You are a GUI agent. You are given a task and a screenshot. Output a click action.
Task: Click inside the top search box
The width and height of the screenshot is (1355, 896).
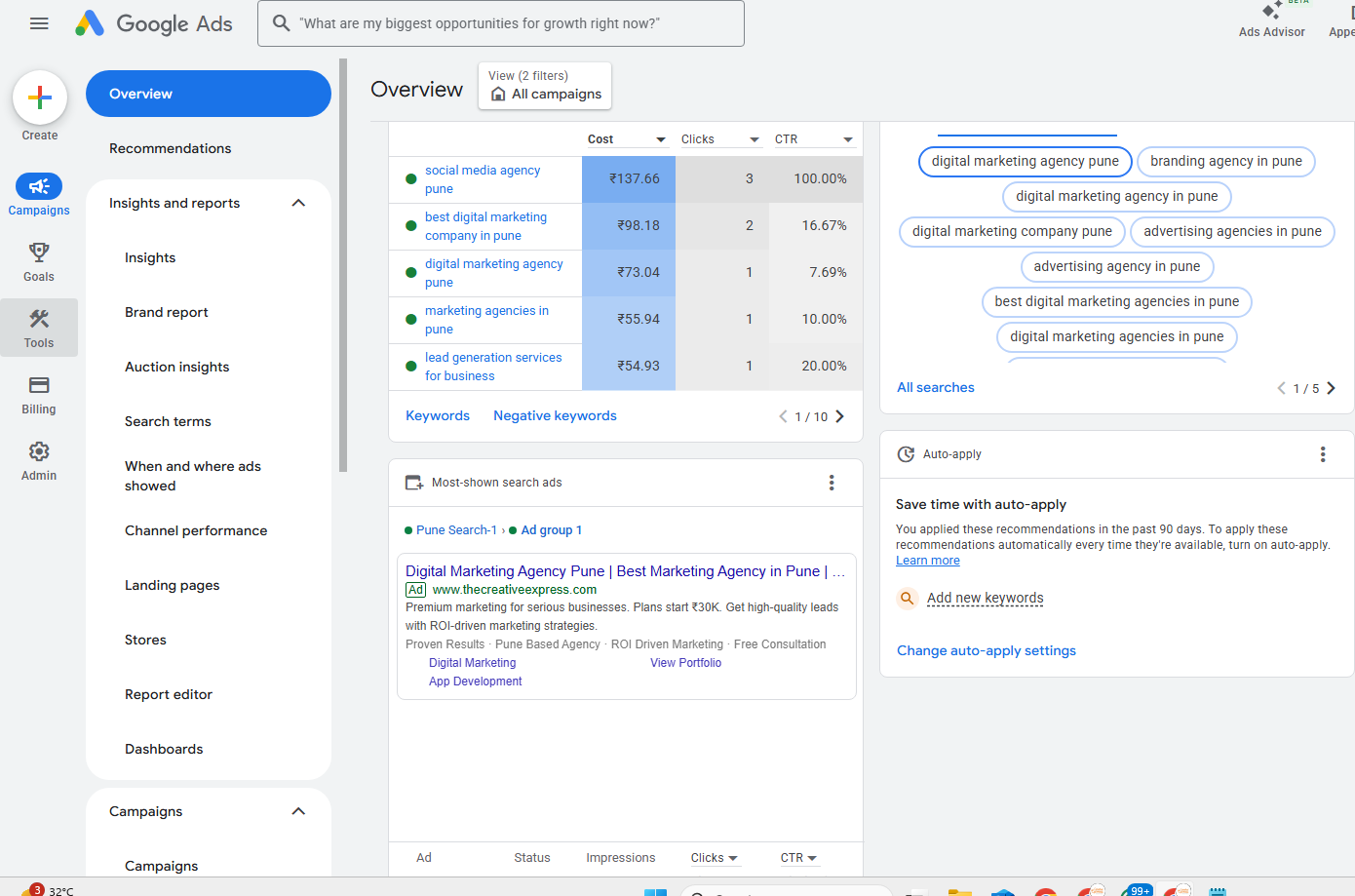click(x=501, y=23)
